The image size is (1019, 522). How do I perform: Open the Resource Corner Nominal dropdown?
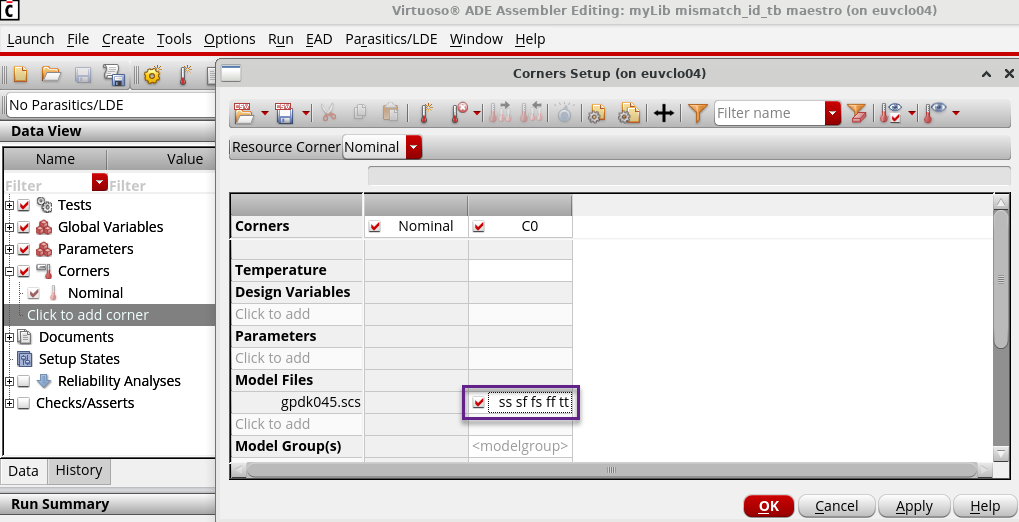pyautogui.click(x=414, y=147)
